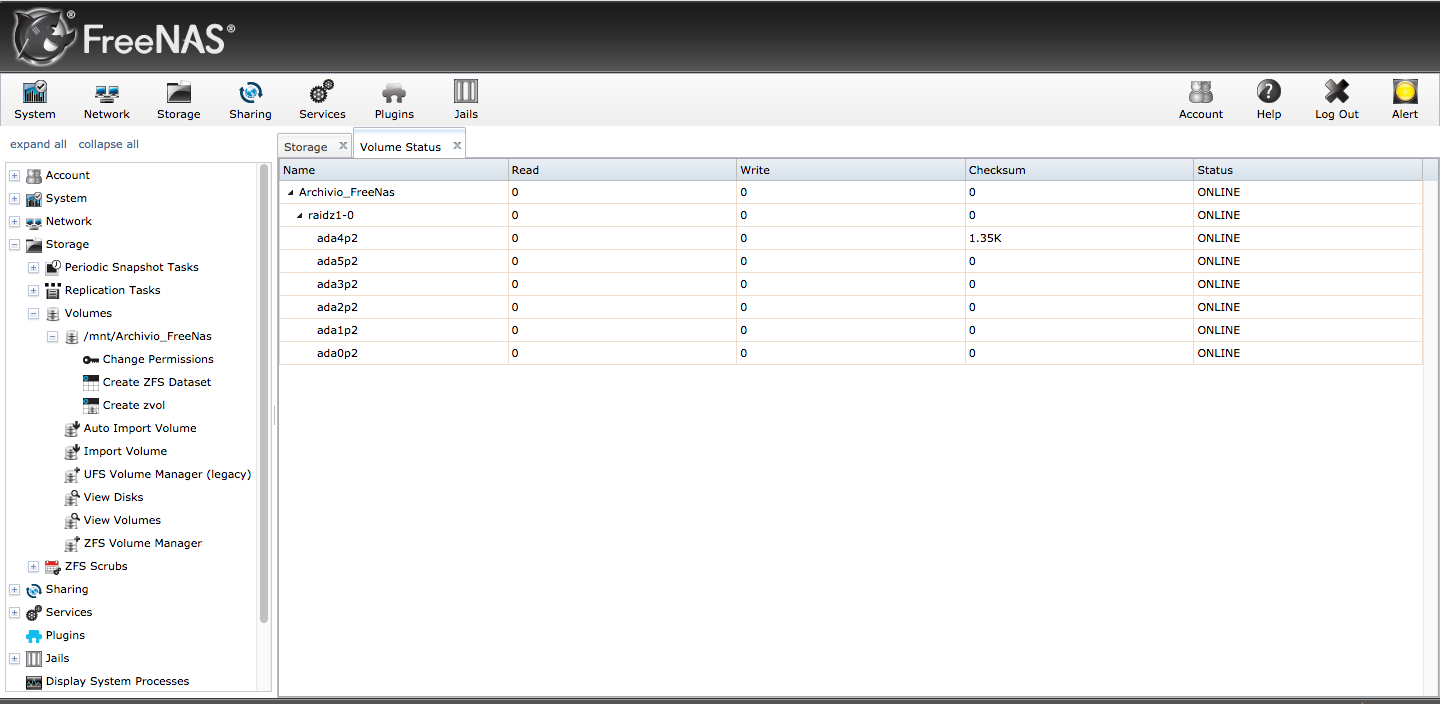The height and width of the screenshot is (704, 1440).
Task: Select the ada0p2 disk row
Action: [850, 353]
